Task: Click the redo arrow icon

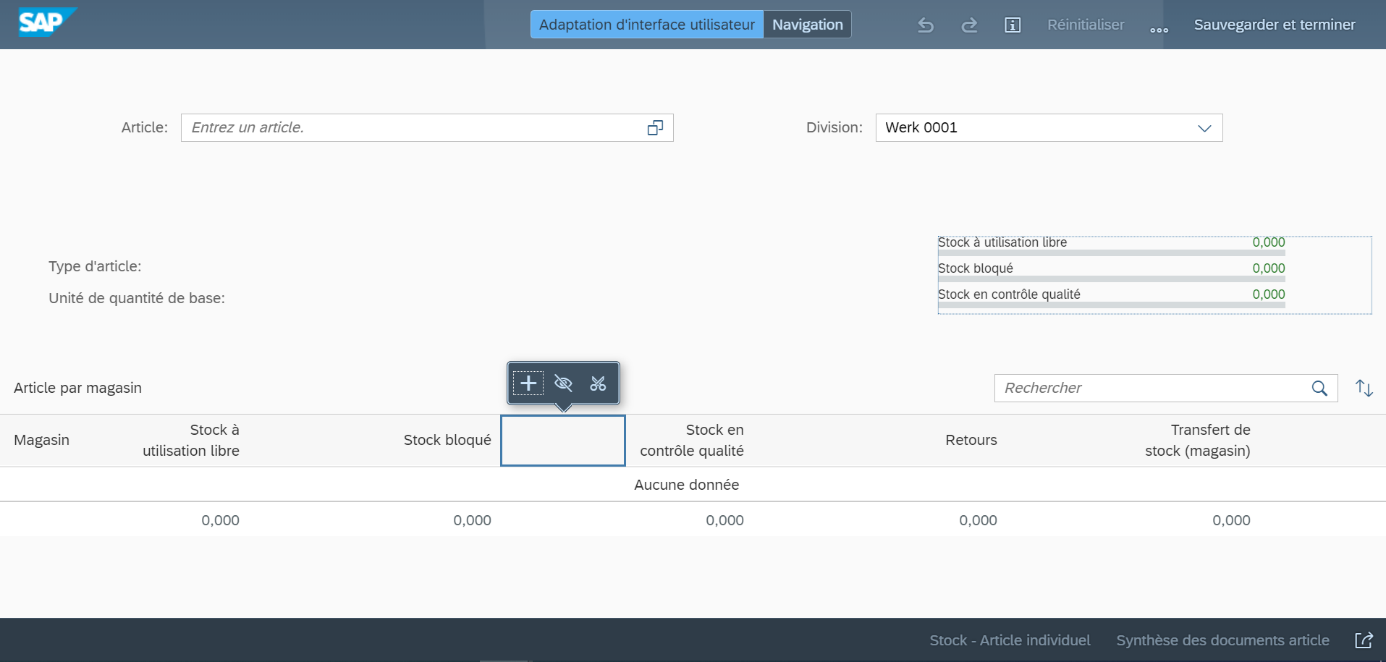Action: point(969,25)
